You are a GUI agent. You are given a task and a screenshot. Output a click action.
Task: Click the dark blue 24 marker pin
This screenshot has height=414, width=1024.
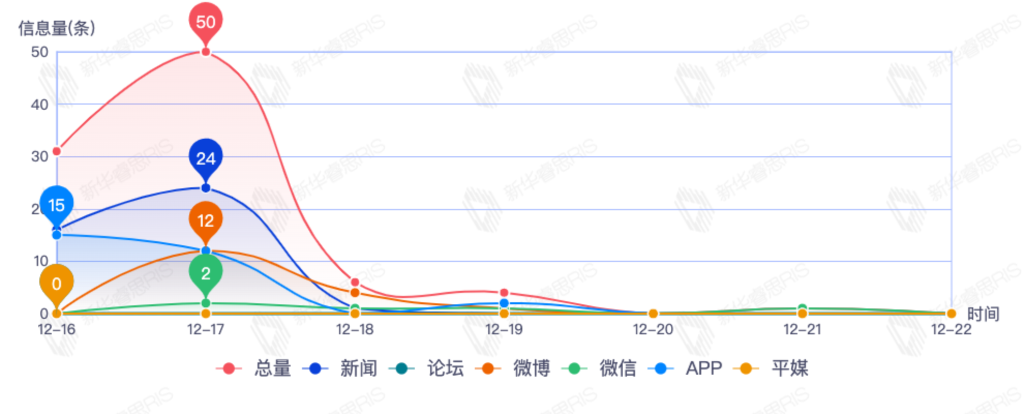point(205,158)
